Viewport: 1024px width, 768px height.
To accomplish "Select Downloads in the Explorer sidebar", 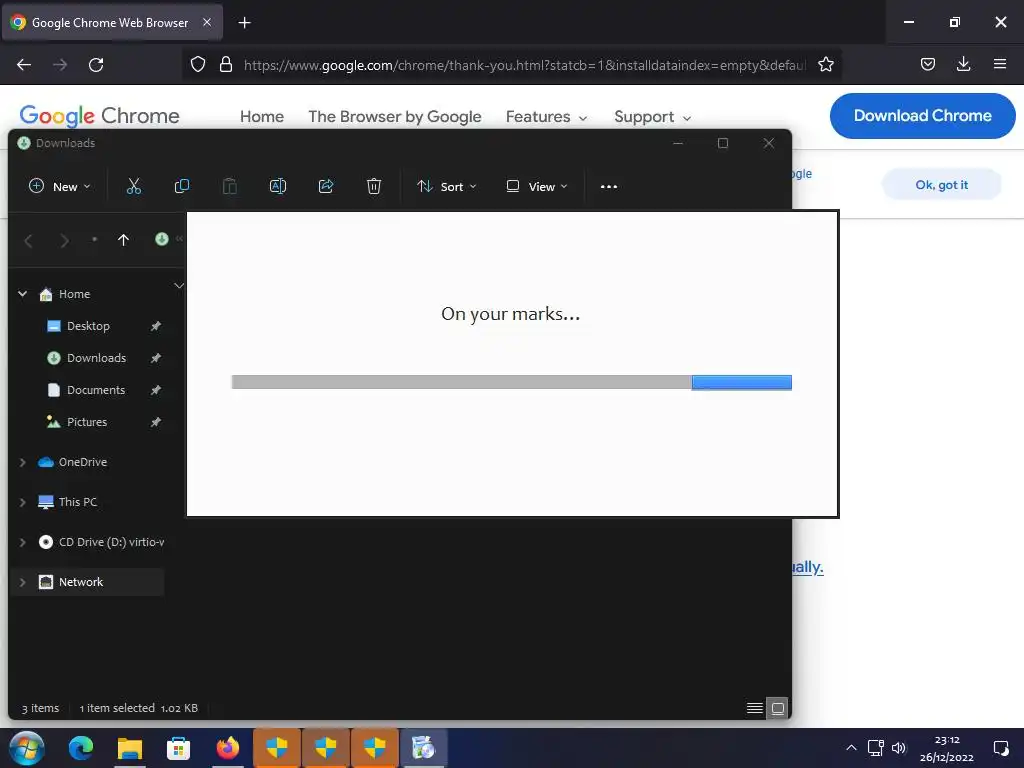I will coord(96,358).
